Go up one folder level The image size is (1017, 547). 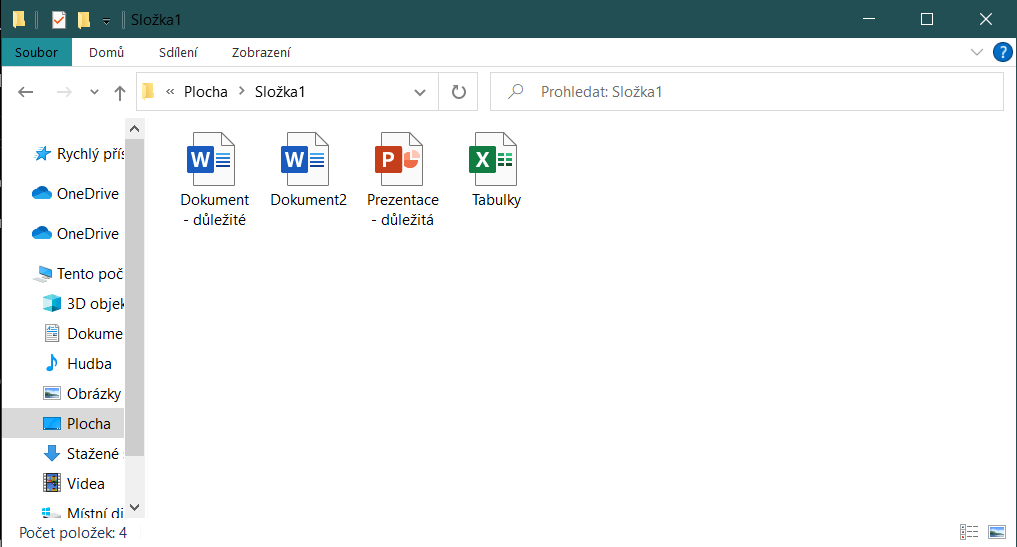tap(120, 92)
